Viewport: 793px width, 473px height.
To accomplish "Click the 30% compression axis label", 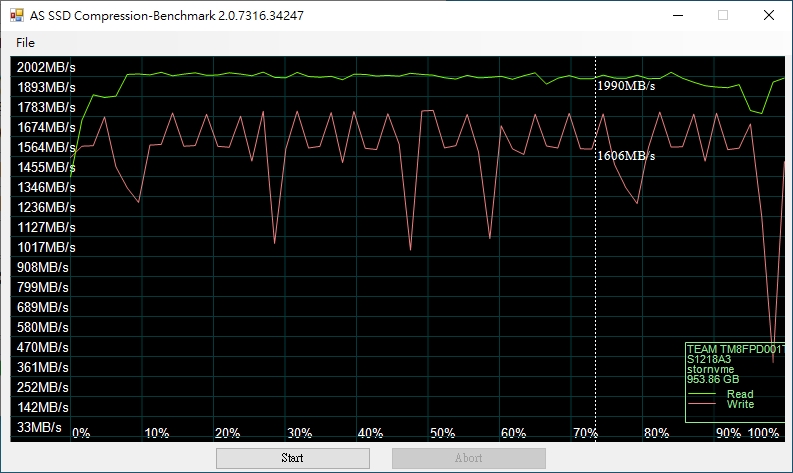I will pos(299,434).
